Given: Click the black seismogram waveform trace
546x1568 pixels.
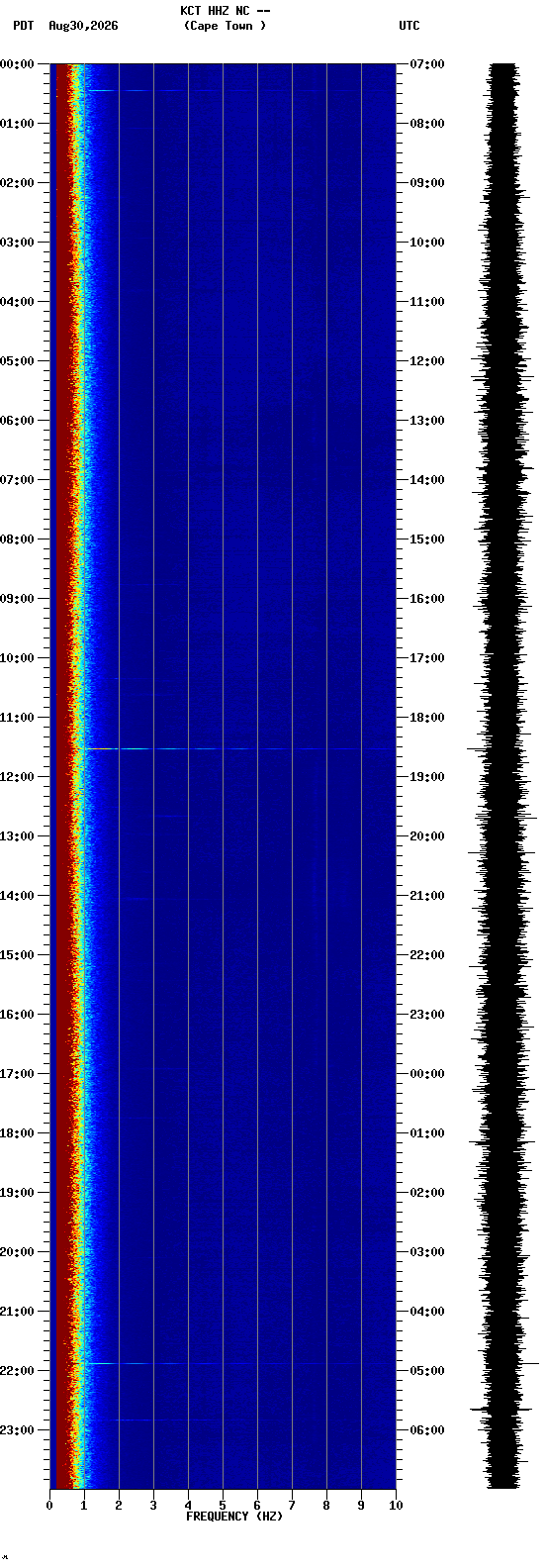Looking at the screenshot, I should [x=503, y=776].
